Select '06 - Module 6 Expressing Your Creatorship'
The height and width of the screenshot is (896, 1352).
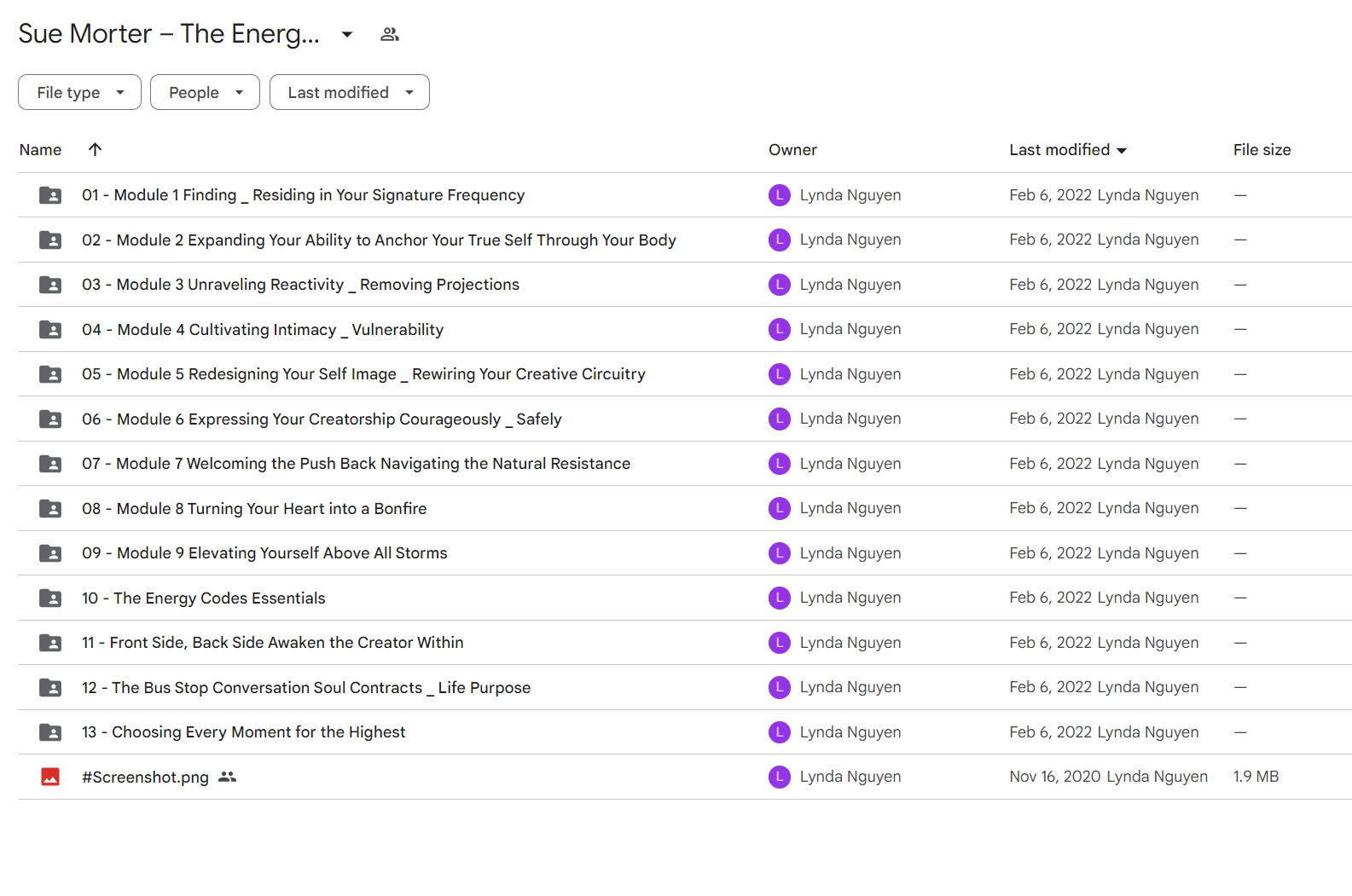322,419
